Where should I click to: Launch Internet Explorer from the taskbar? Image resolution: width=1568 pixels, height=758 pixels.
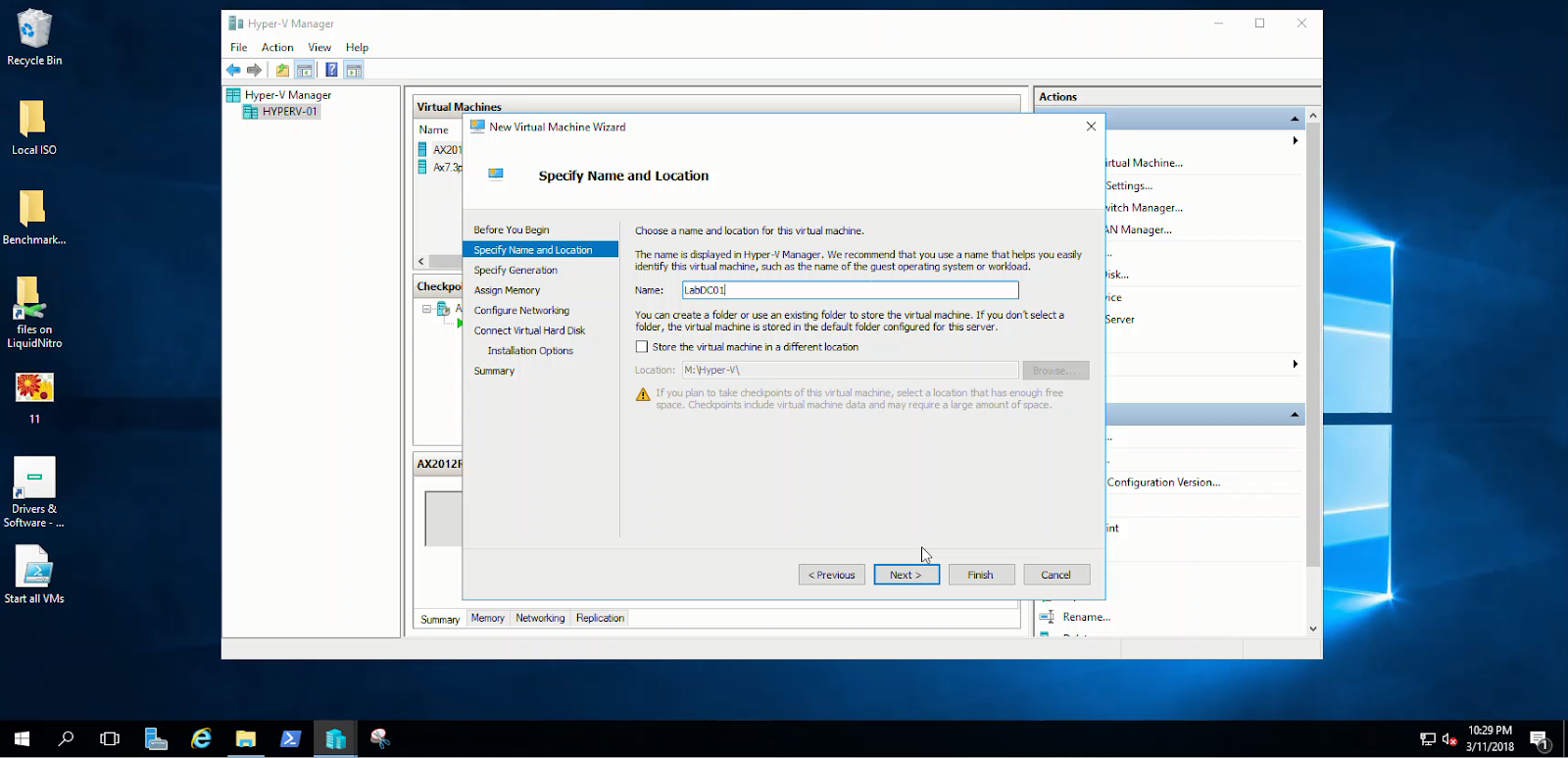click(x=201, y=738)
